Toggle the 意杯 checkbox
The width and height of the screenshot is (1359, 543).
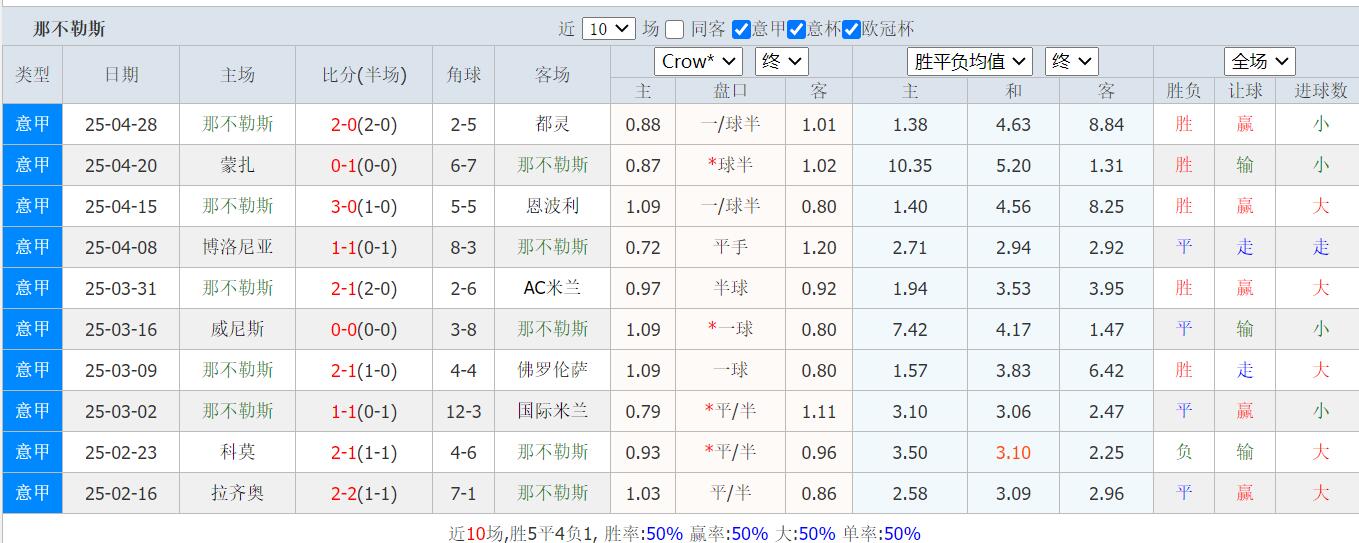coord(796,29)
